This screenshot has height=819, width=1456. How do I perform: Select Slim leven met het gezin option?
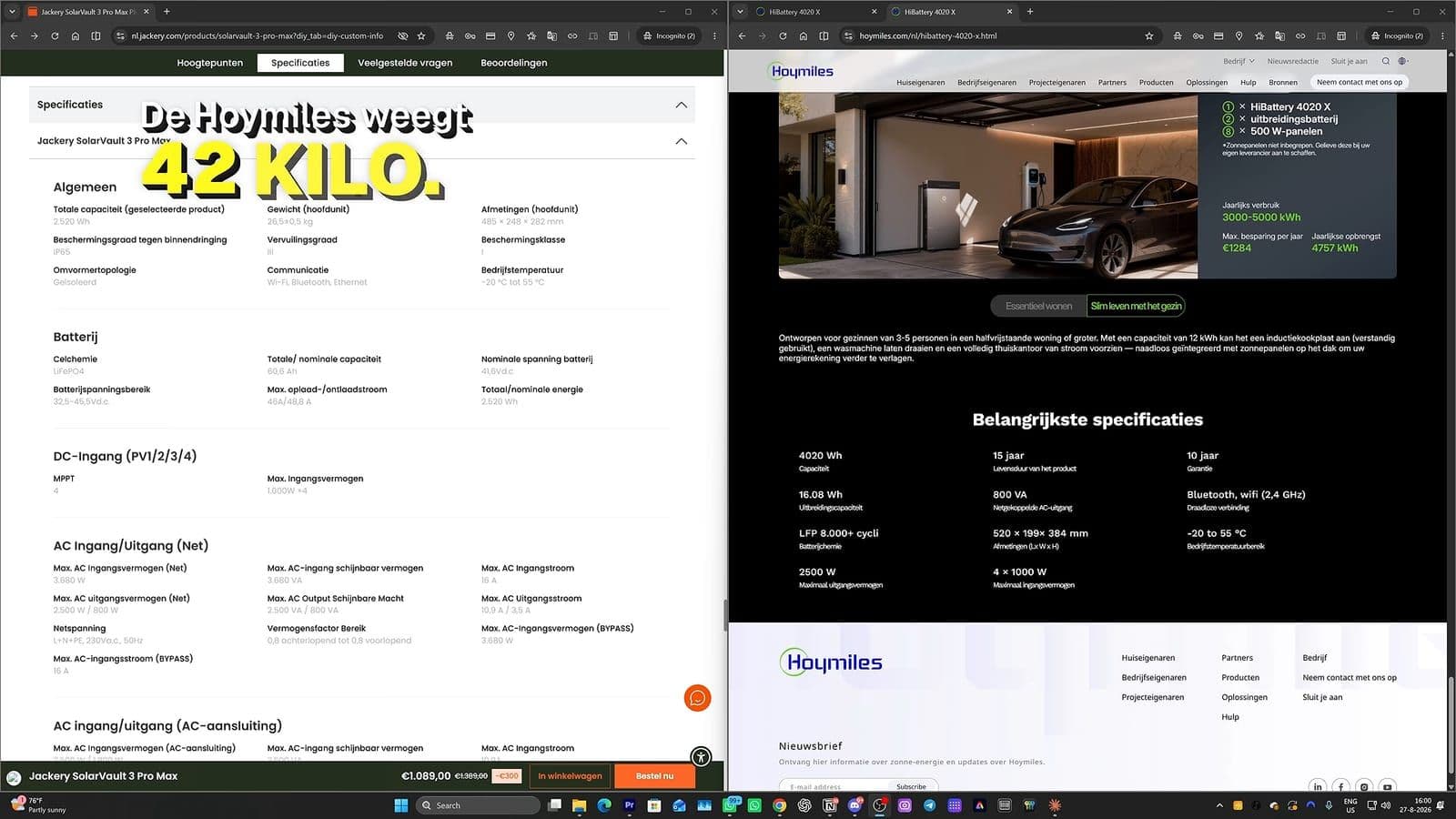(x=1136, y=306)
